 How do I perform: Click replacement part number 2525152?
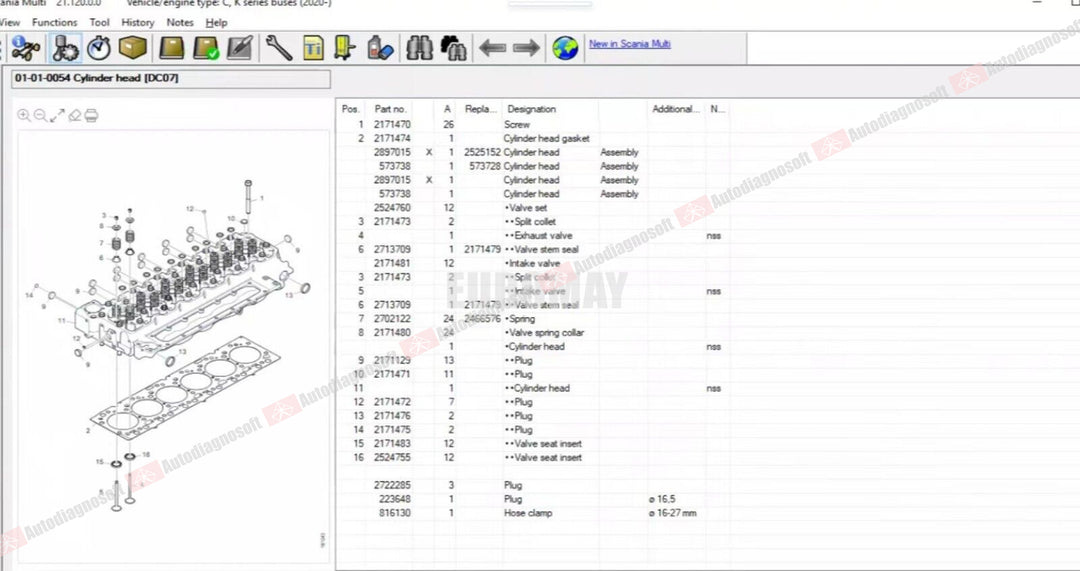point(482,152)
